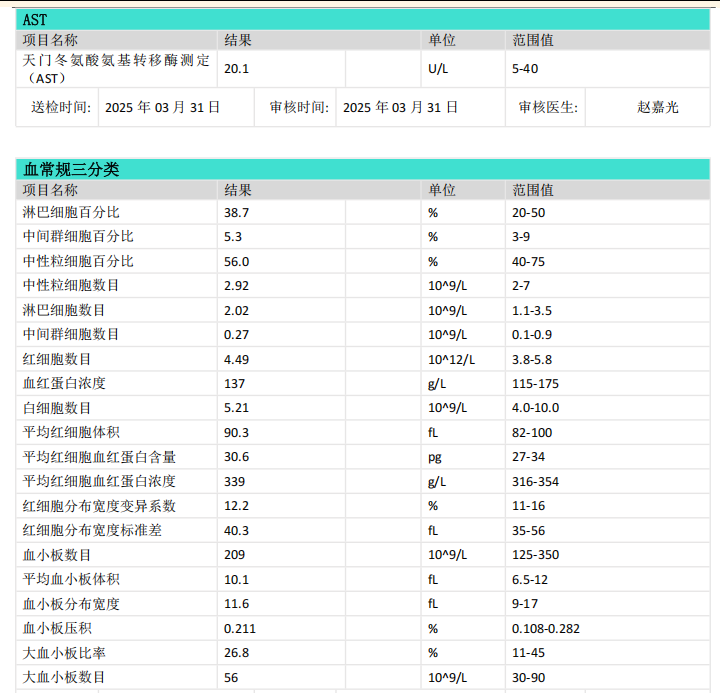Click the 审核时间 label
This screenshot has height=693, width=720.
click(x=298, y=107)
